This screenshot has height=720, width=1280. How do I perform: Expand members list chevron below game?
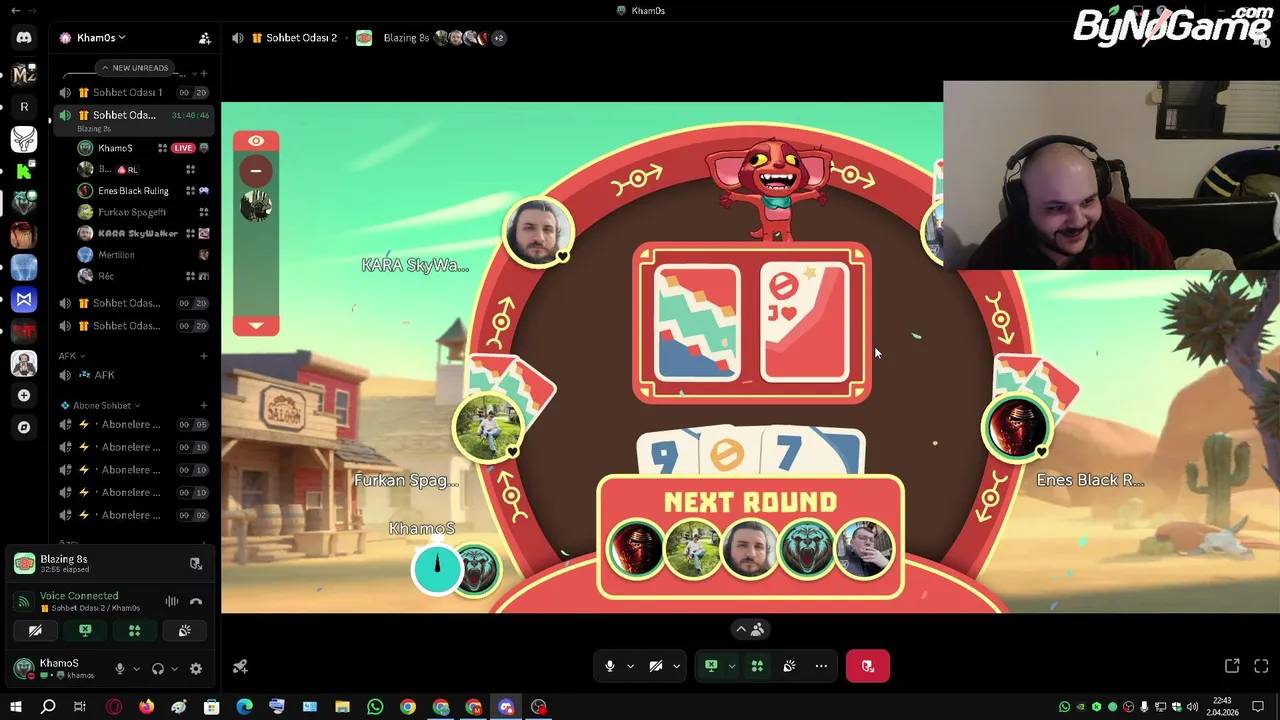(x=741, y=629)
